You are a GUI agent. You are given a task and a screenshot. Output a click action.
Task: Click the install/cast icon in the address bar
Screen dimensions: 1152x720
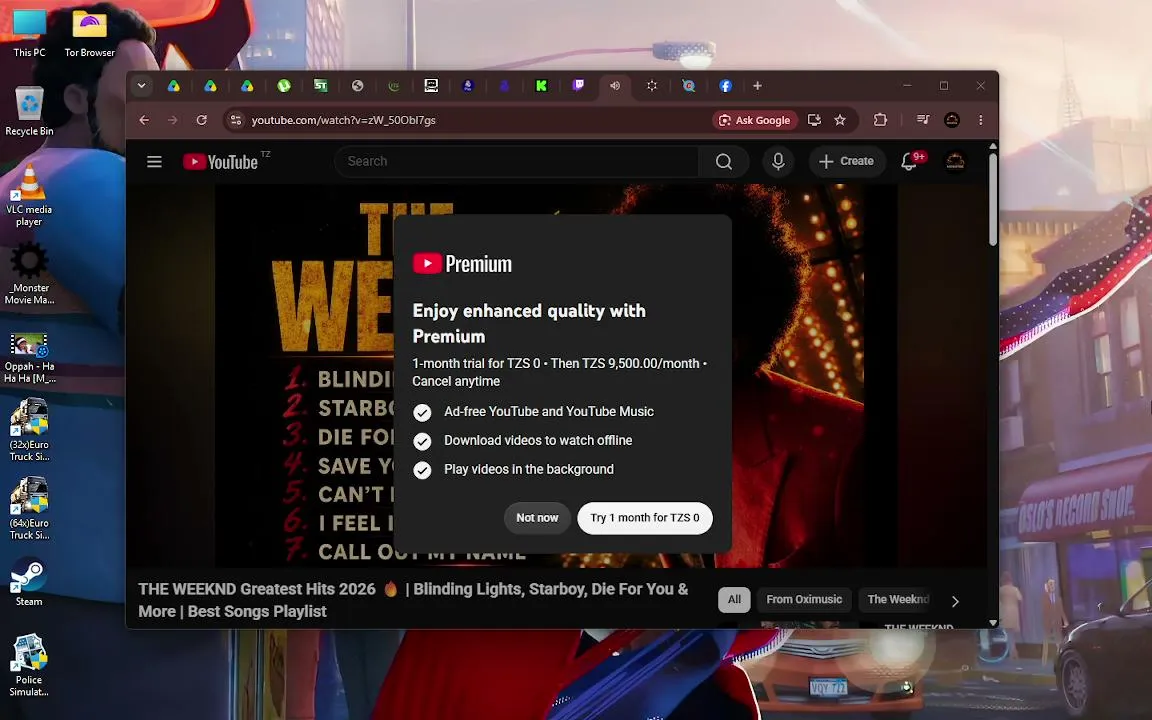click(x=814, y=120)
